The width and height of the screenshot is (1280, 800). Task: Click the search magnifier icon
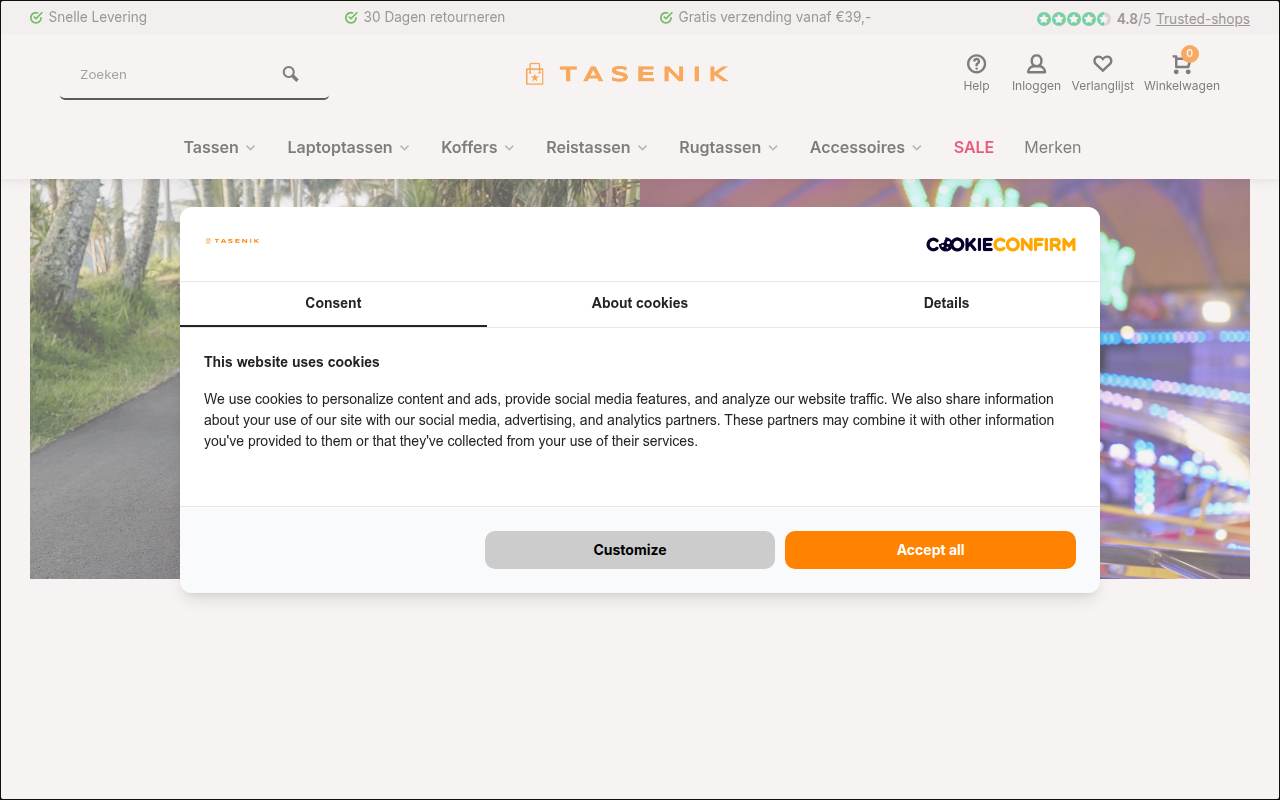(x=291, y=74)
